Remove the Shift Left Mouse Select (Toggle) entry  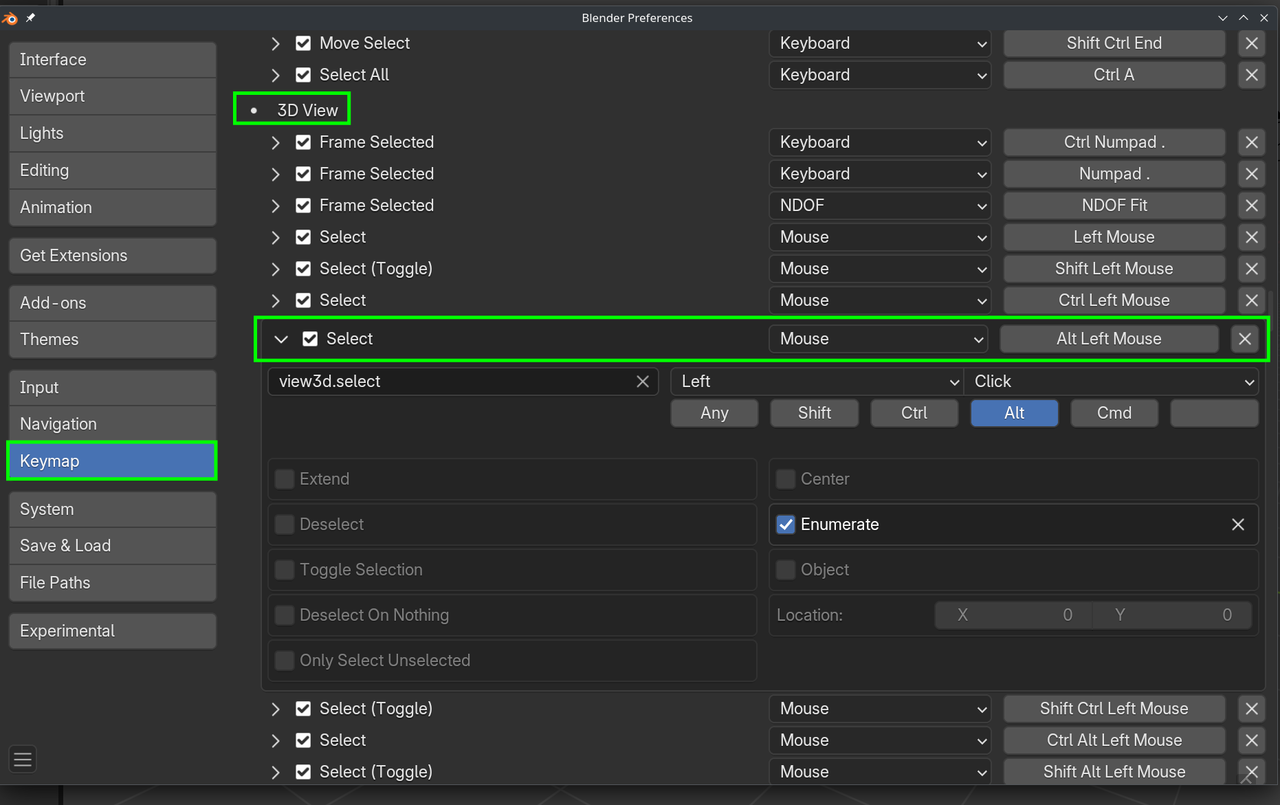pos(1251,269)
